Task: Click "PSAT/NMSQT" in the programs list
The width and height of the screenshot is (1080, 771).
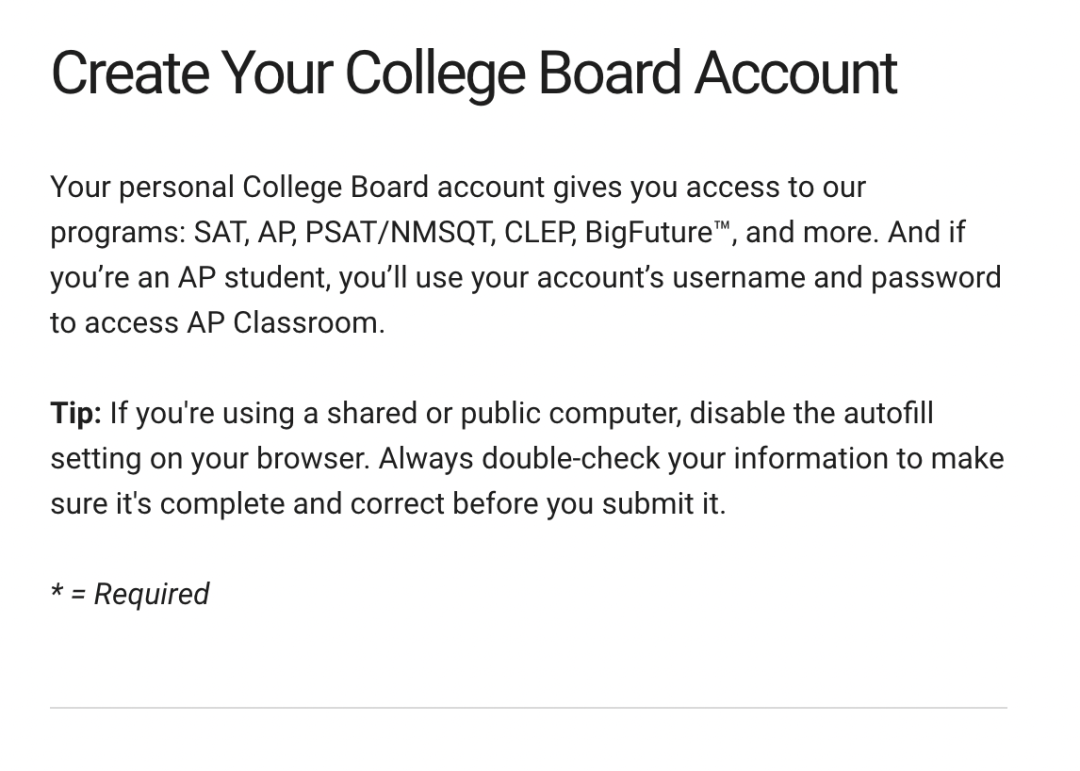Action: [399, 232]
